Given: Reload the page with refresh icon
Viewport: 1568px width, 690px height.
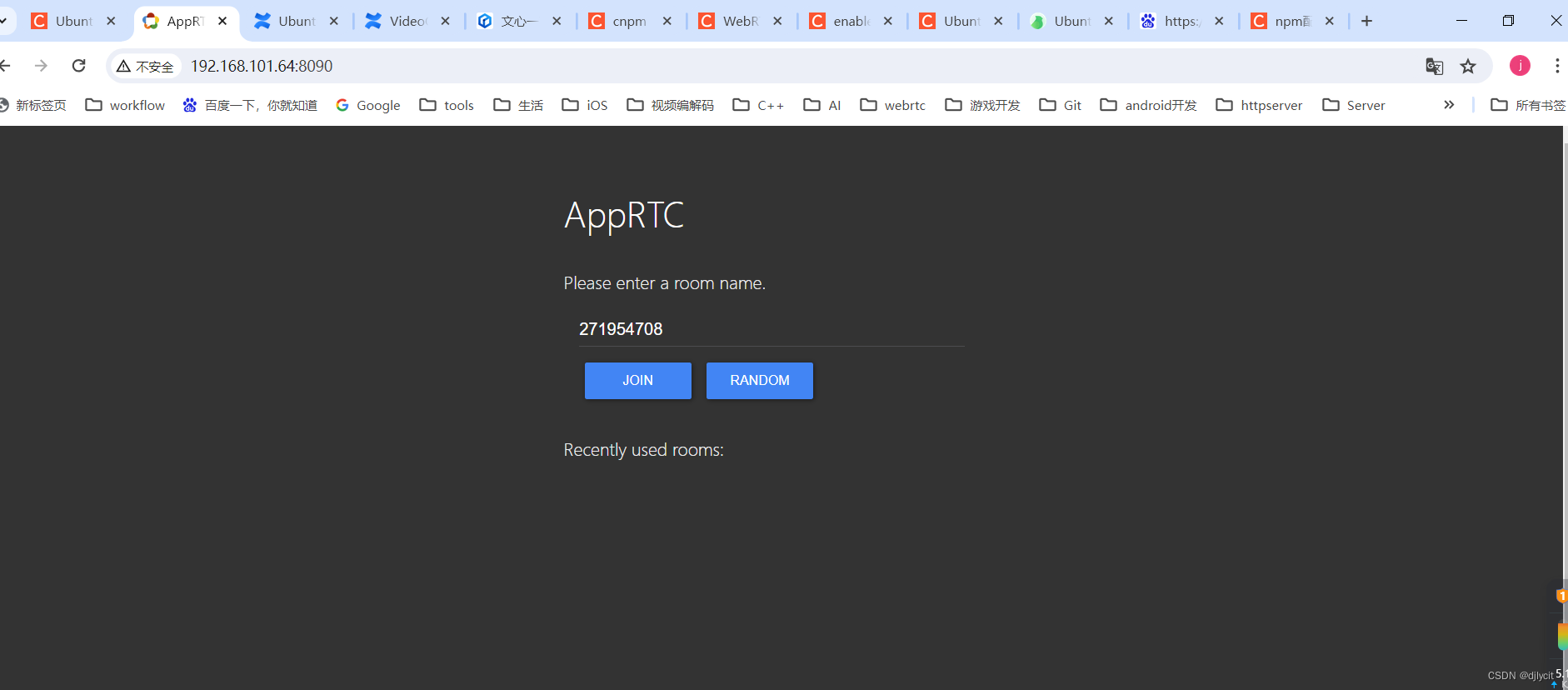Looking at the screenshot, I should [x=78, y=66].
